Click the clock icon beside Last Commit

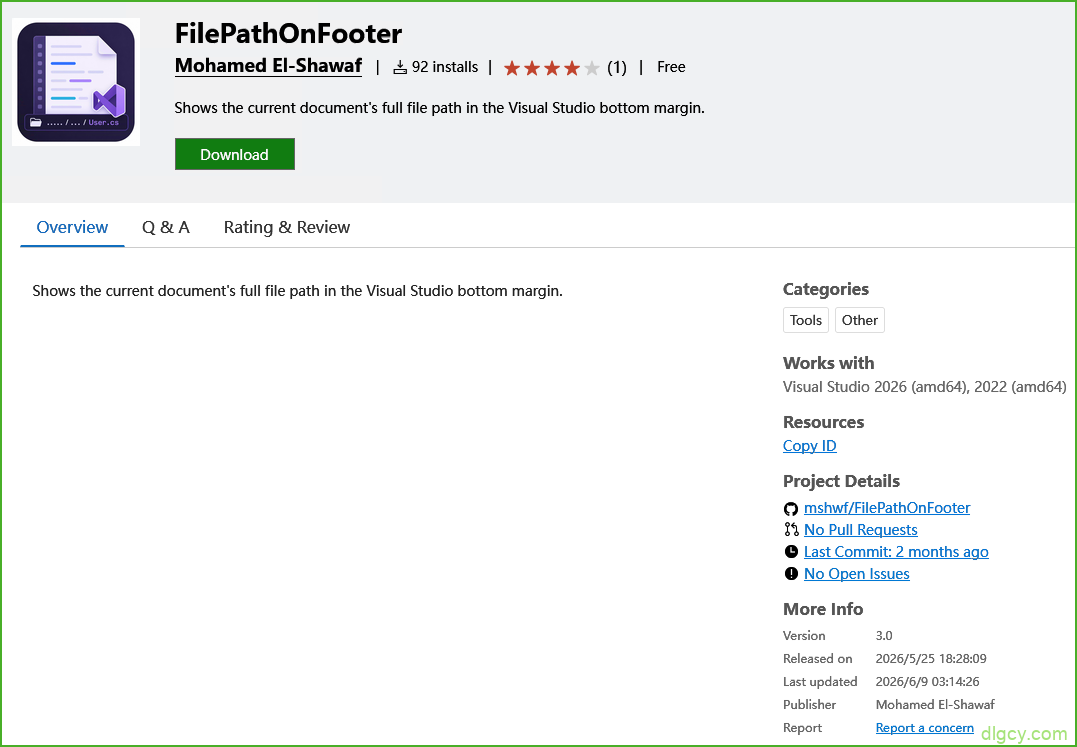791,552
